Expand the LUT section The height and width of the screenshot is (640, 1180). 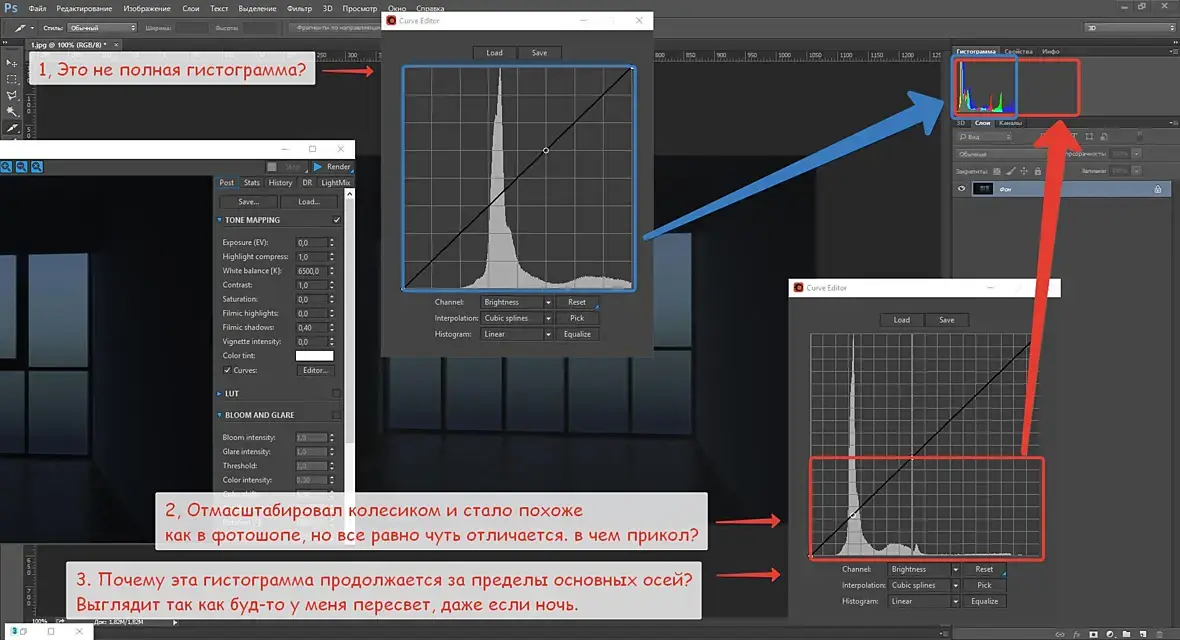tap(219, 393)
